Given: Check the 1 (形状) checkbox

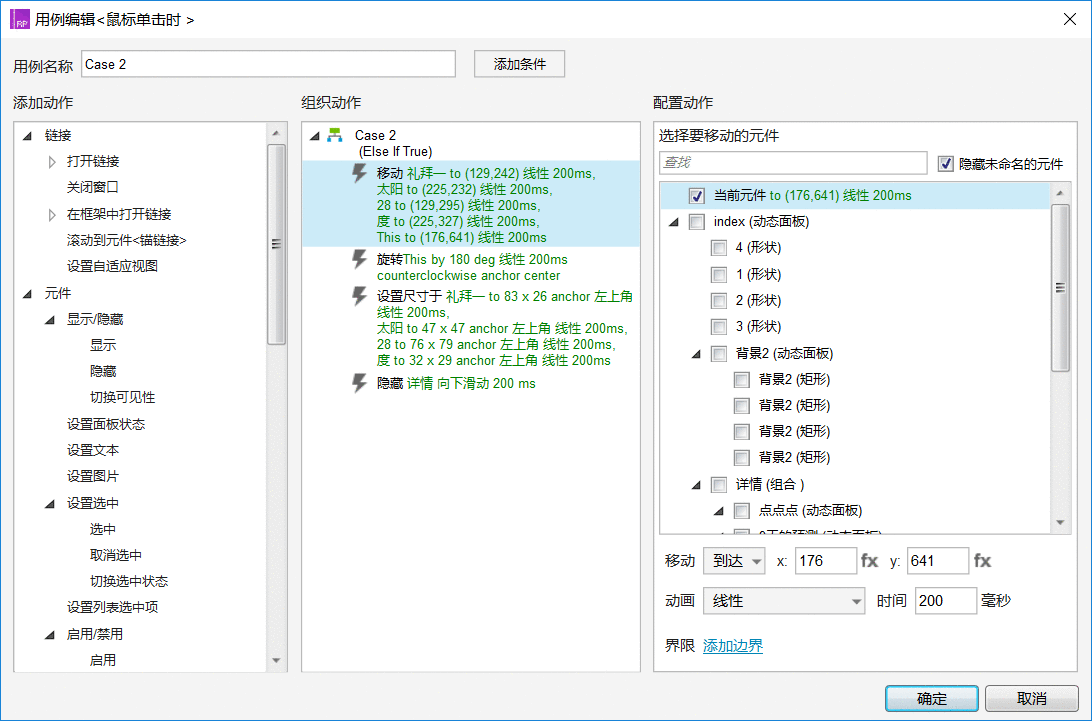Looking at the screenshot, I should (719, 274).
